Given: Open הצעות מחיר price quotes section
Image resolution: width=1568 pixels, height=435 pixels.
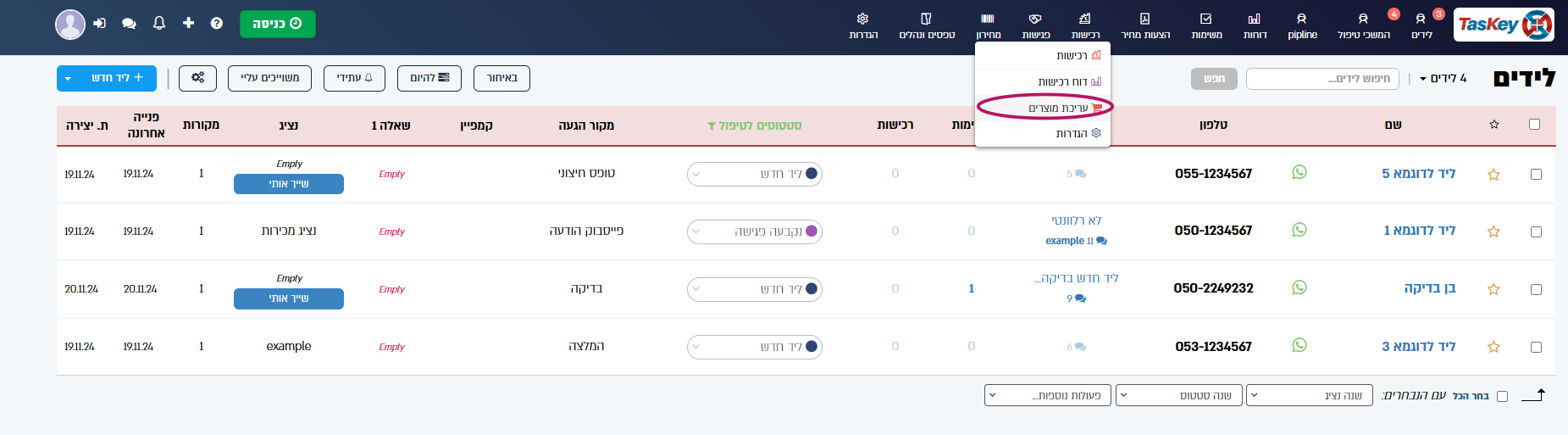Looking at the screenshot, I should (x=1145, y=25).
